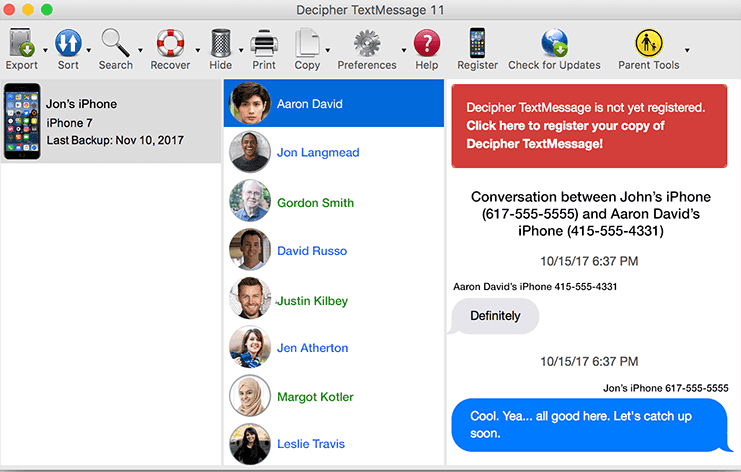Click the Copy documents icon
This screenshot has height=472, width=741.
click(x=307, y=43)
